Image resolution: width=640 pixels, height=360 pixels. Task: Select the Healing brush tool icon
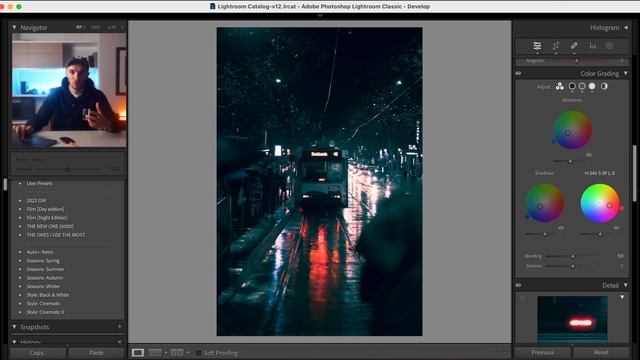(574, 46)
